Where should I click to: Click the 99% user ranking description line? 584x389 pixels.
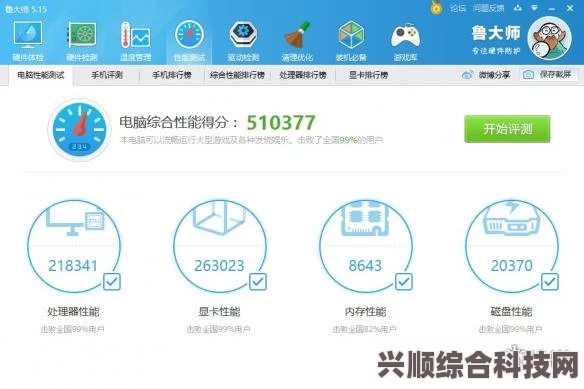(251, 140)
